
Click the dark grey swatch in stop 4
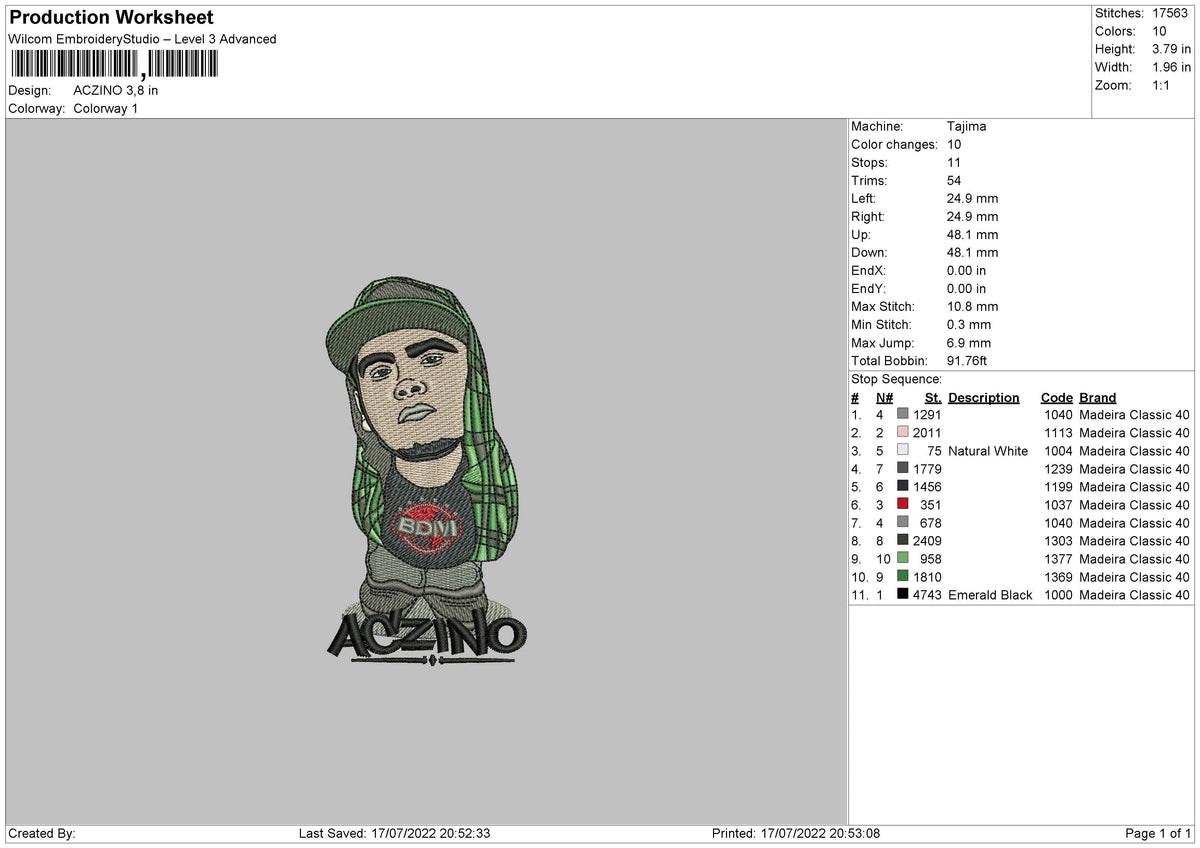point(903,468)
